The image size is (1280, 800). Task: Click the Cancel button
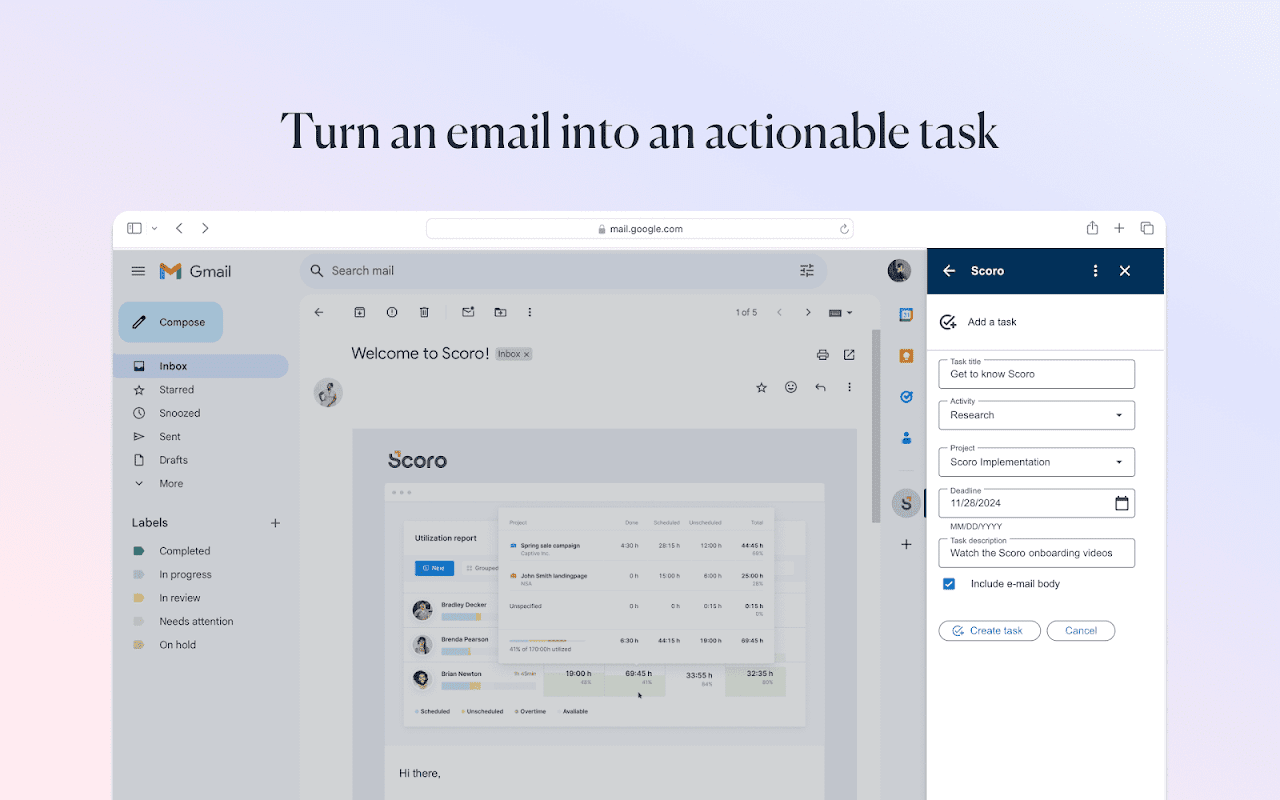tap(1081, 631)
